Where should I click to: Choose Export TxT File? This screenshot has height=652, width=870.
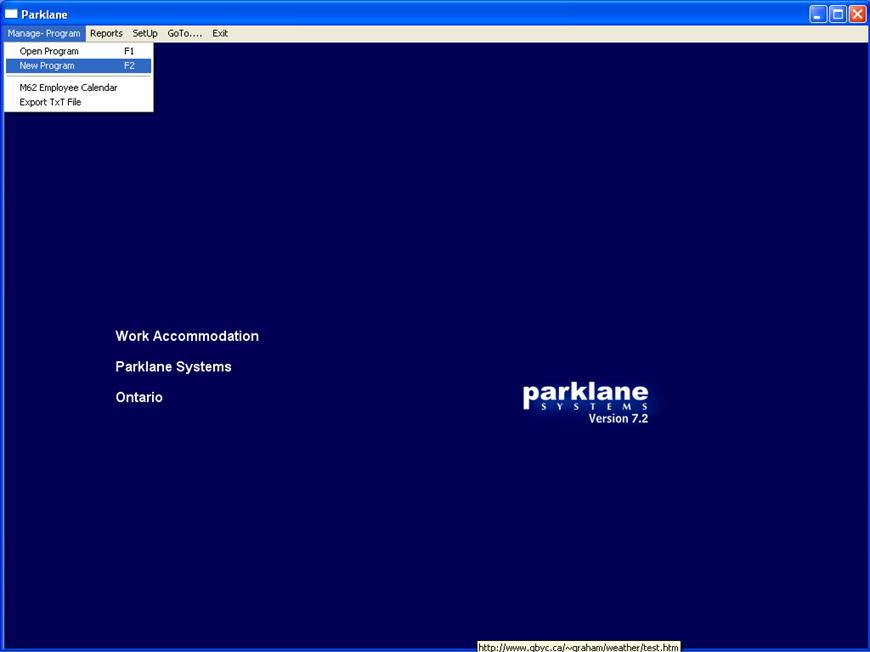coord(78,102)
